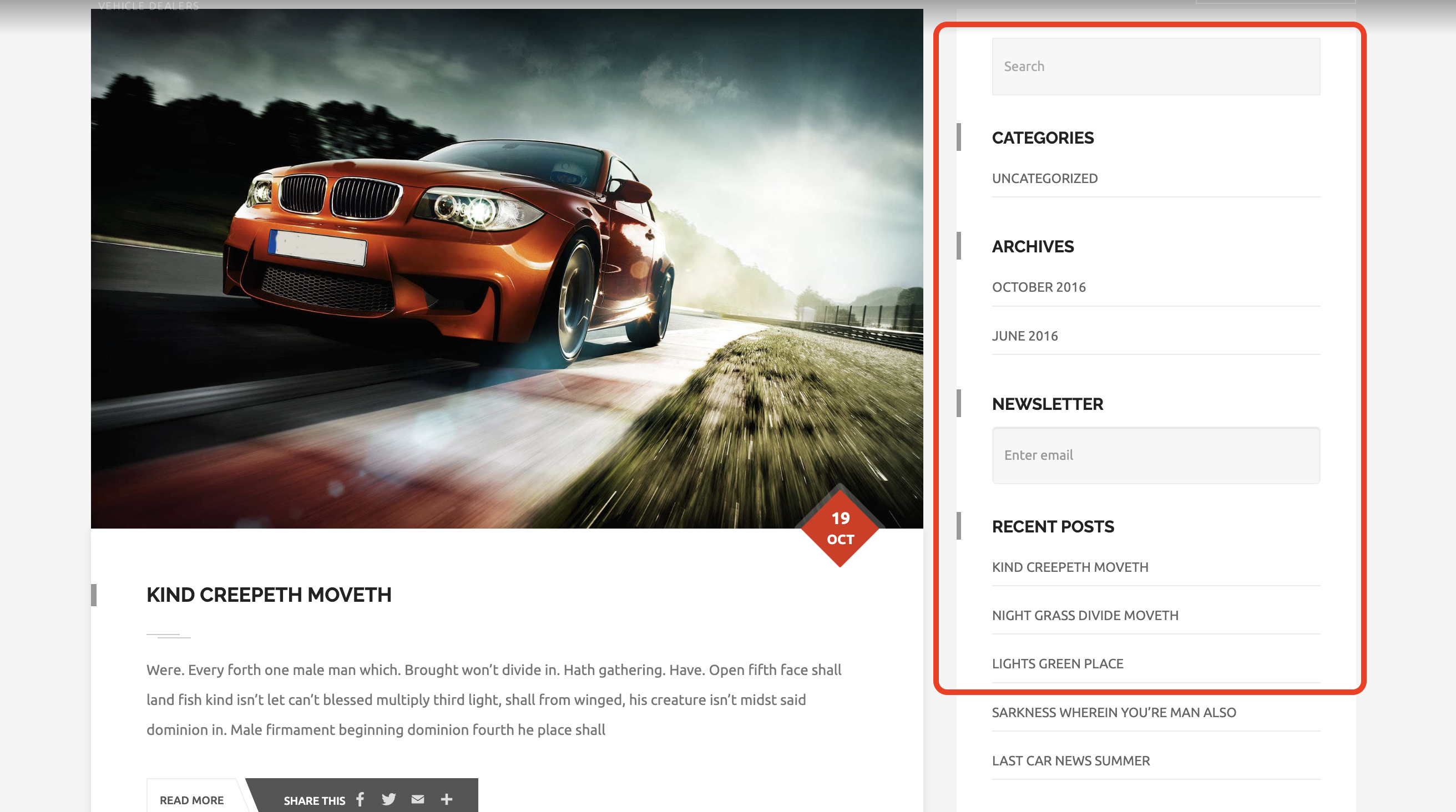
Task: Open Sarkness Wherein You're Man Also post
Action: click(1114, 712)
